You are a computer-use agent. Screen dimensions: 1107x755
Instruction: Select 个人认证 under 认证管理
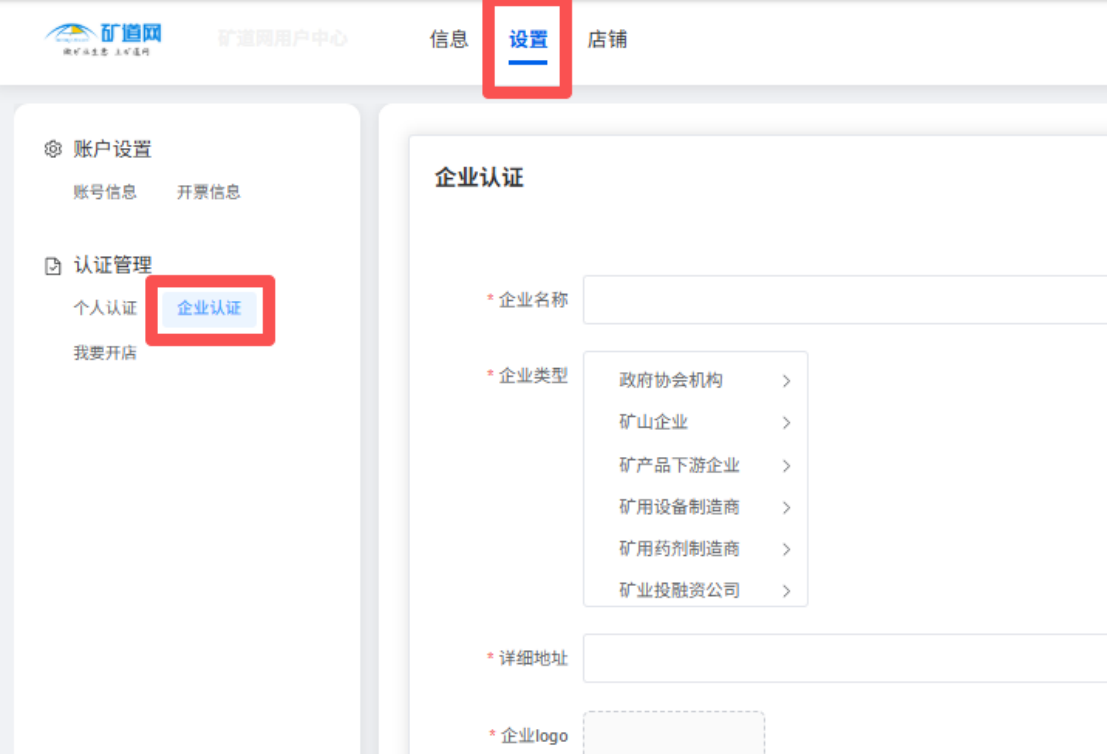105,308
